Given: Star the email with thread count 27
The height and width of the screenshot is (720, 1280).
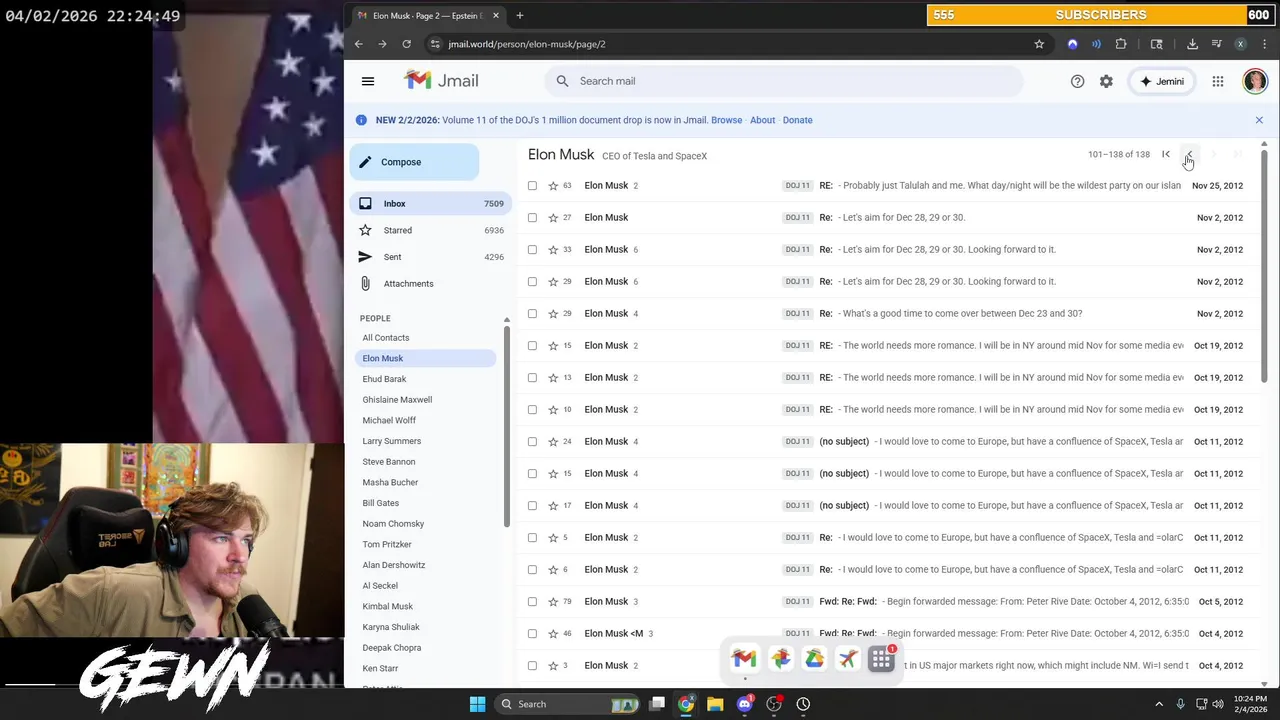Looking at the screenshot, I should pyautogui.click(x=553, y=218).
